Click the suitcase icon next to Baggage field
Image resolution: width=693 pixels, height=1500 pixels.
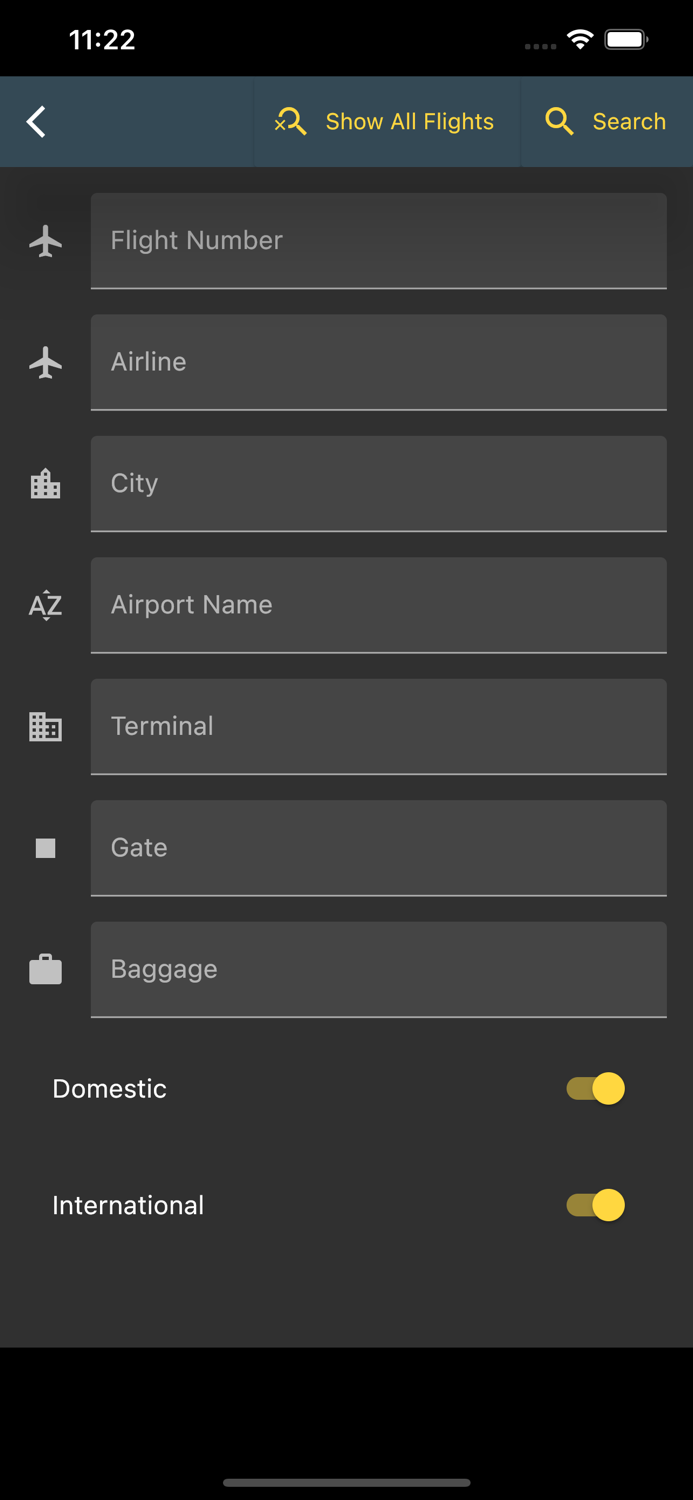point(45,969)
